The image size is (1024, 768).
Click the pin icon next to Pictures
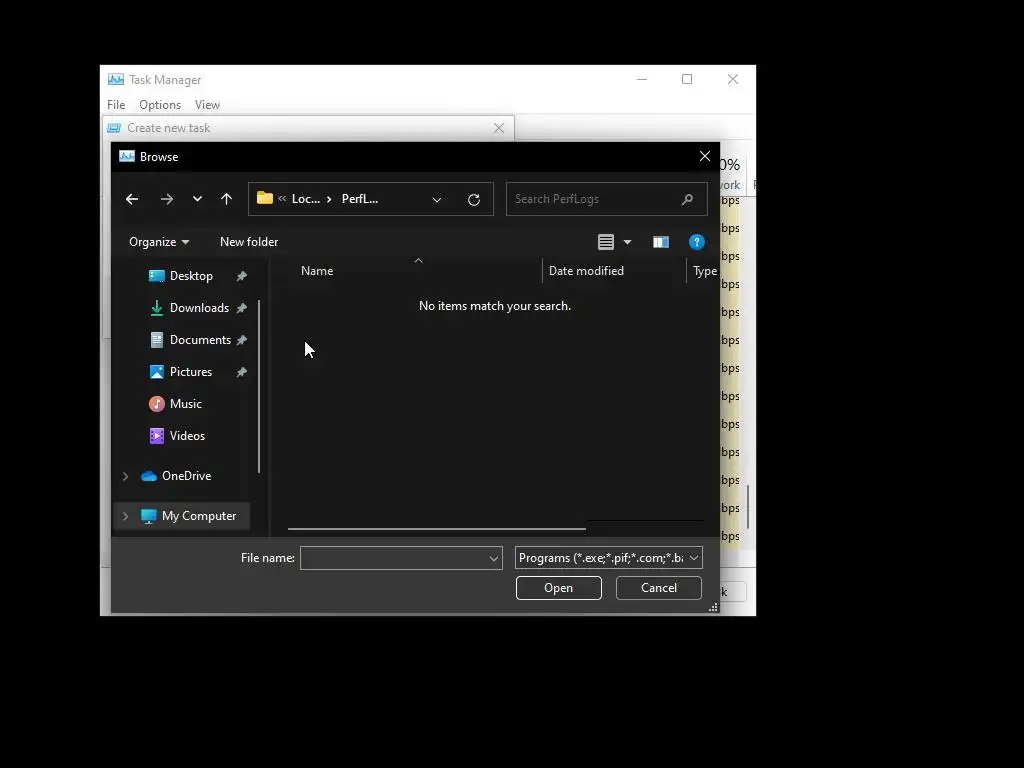point(242,372)
